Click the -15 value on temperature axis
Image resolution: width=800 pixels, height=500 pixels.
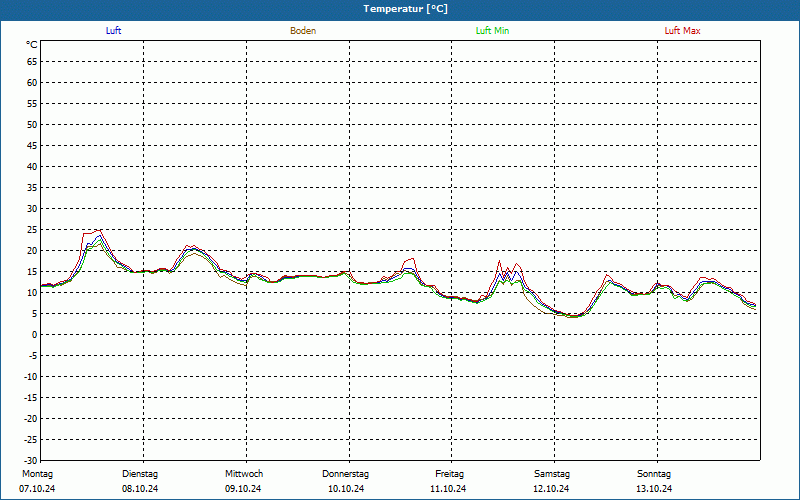(x=31, y=397)
